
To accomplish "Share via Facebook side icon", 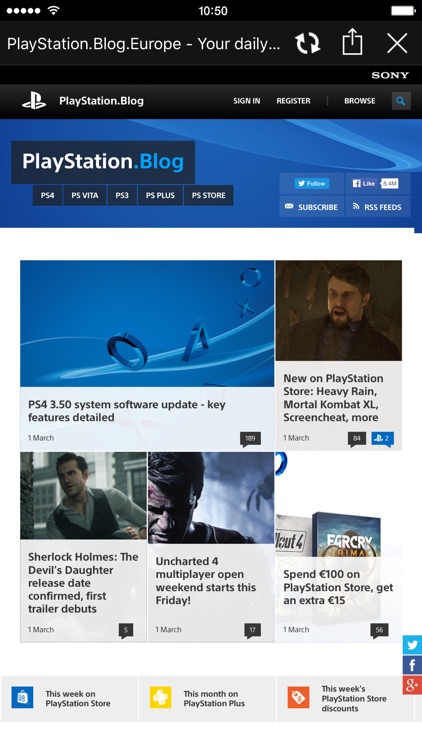I will pos(412,665).
